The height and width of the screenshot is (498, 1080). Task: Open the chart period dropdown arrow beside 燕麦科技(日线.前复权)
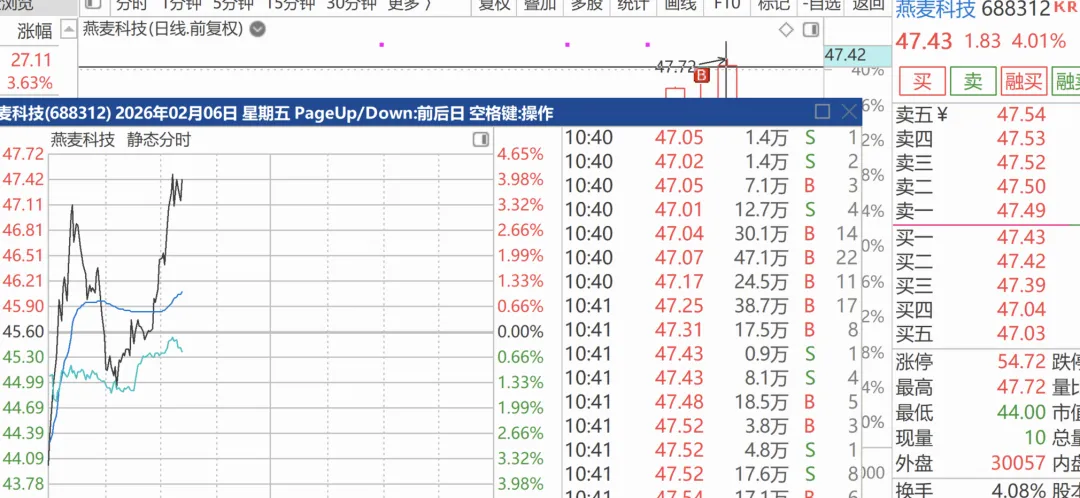(x=257, y=30)
